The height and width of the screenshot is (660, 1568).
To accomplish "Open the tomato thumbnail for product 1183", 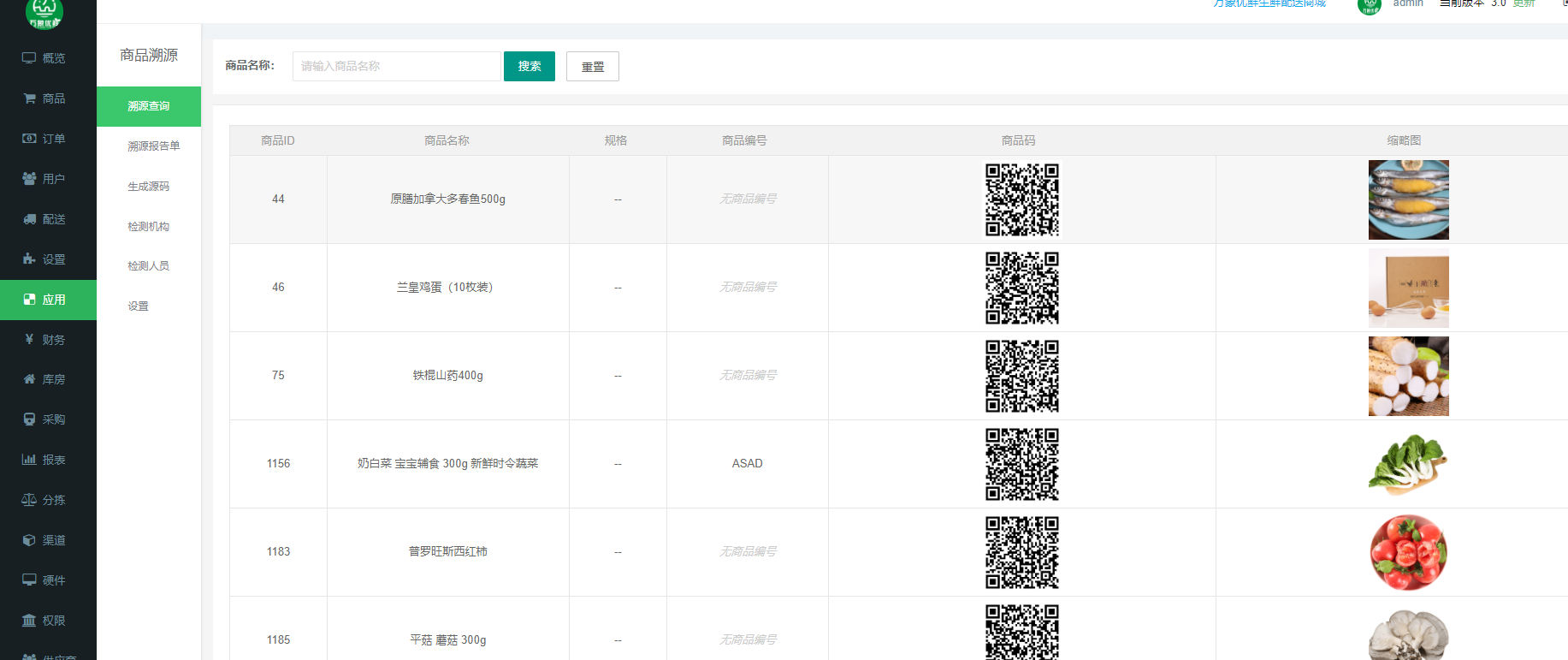I will [1409, 552].
